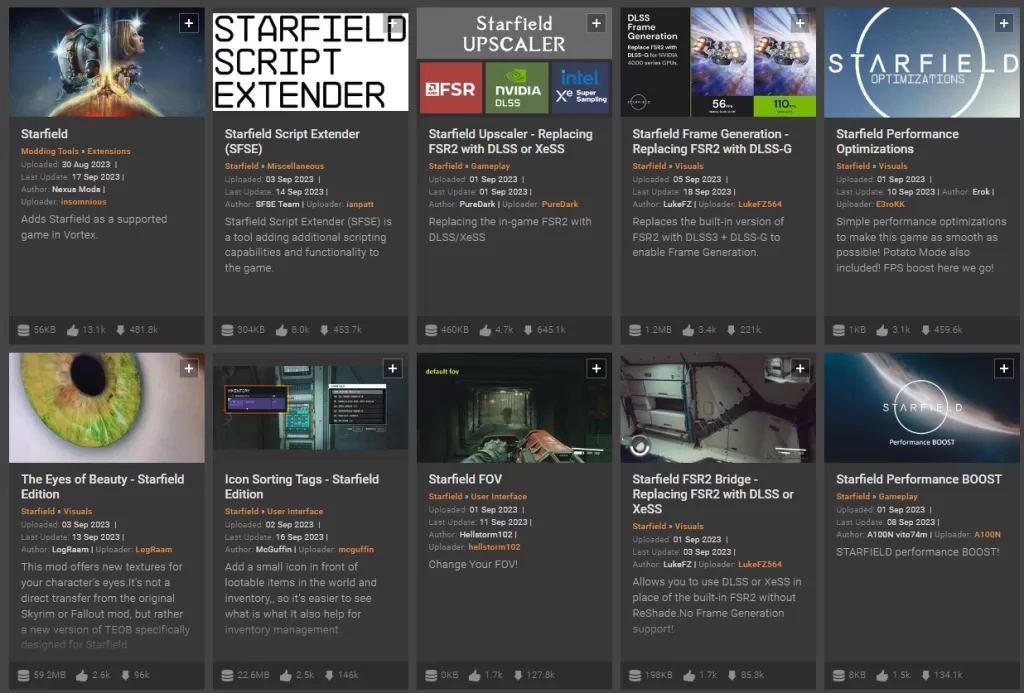Click the Miscellaneous category under Script Extender
The image size is (1024, 693).
[295, 166]
